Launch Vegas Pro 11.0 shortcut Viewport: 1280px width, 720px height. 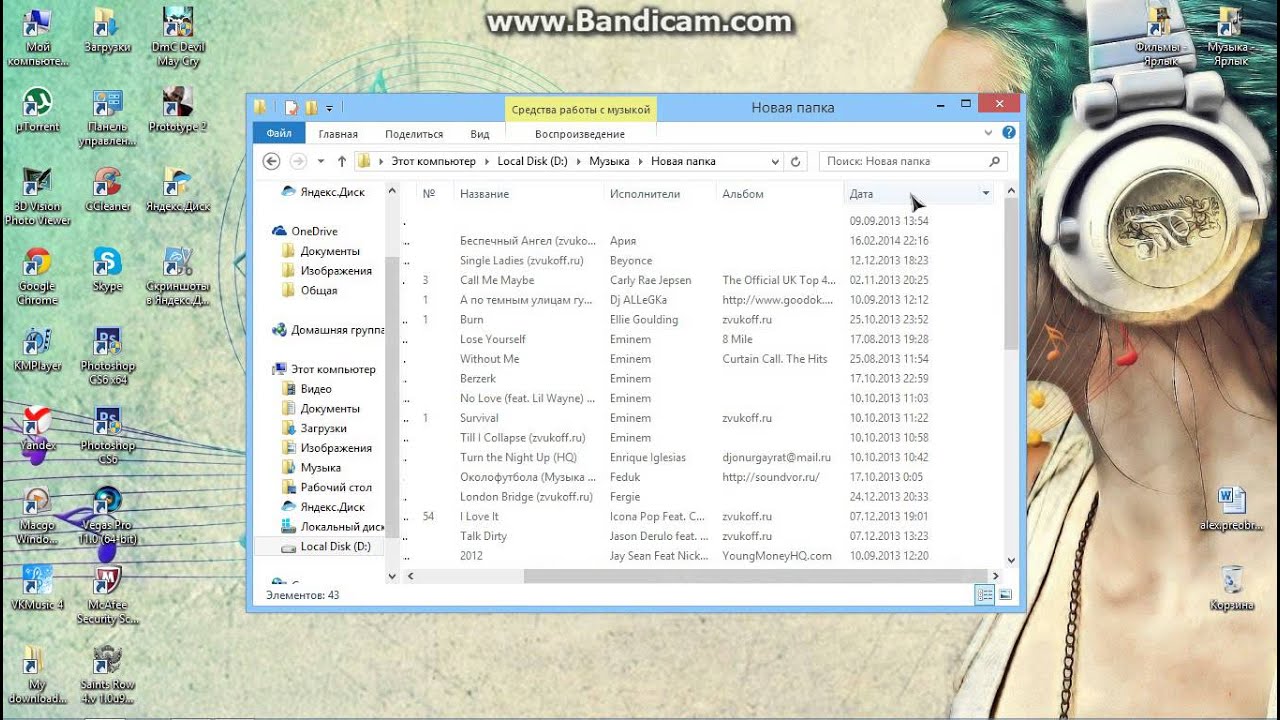tap(107, 517)
